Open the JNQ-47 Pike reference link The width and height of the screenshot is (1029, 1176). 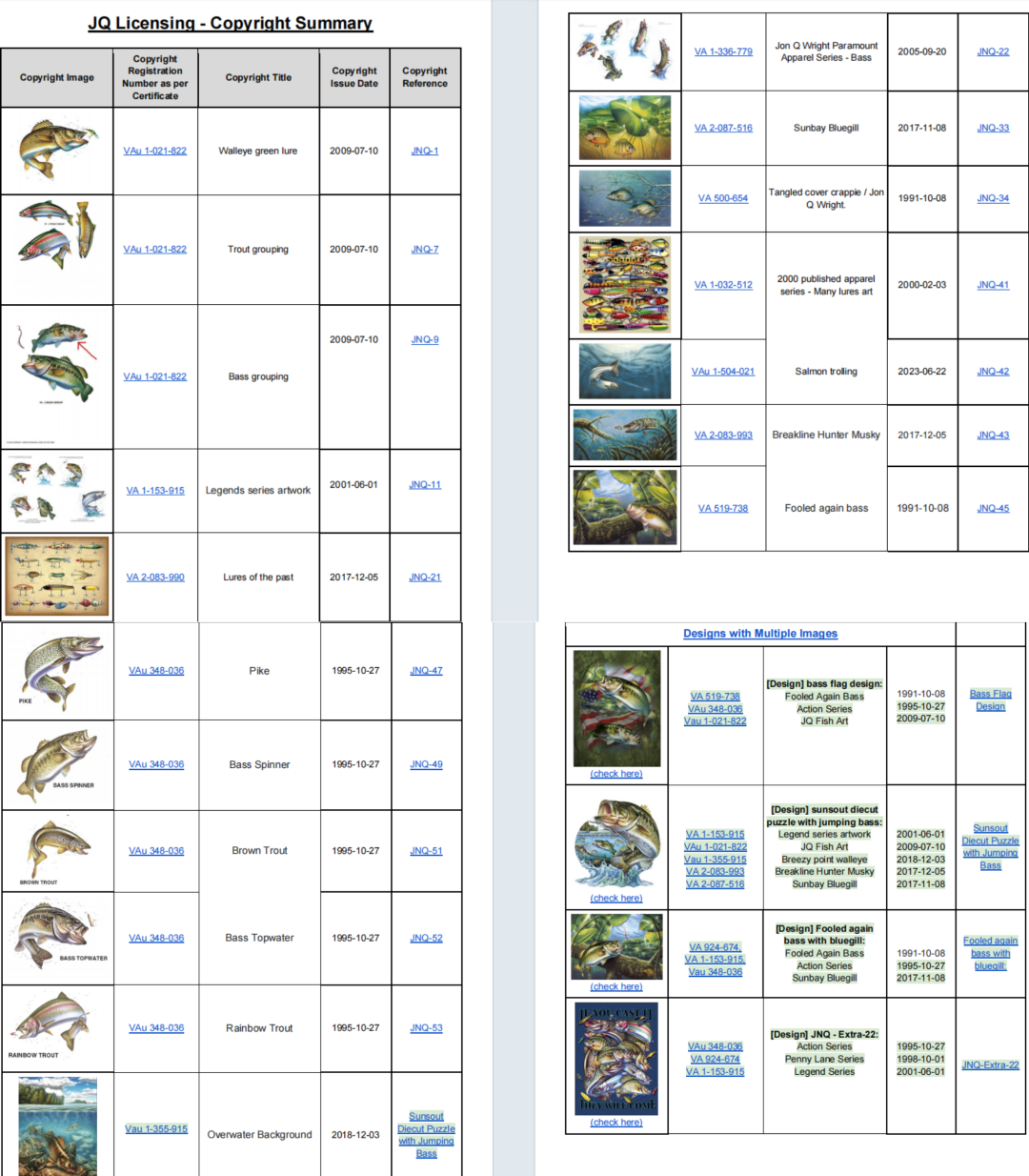click(426, 670)
